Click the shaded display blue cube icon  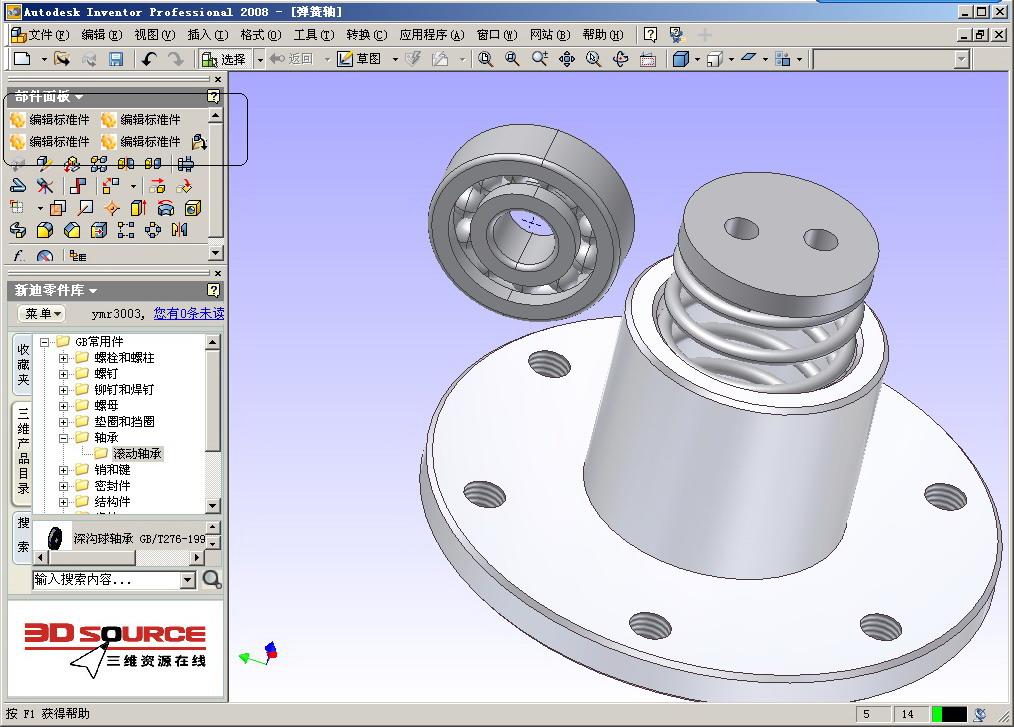coord(680,60)
